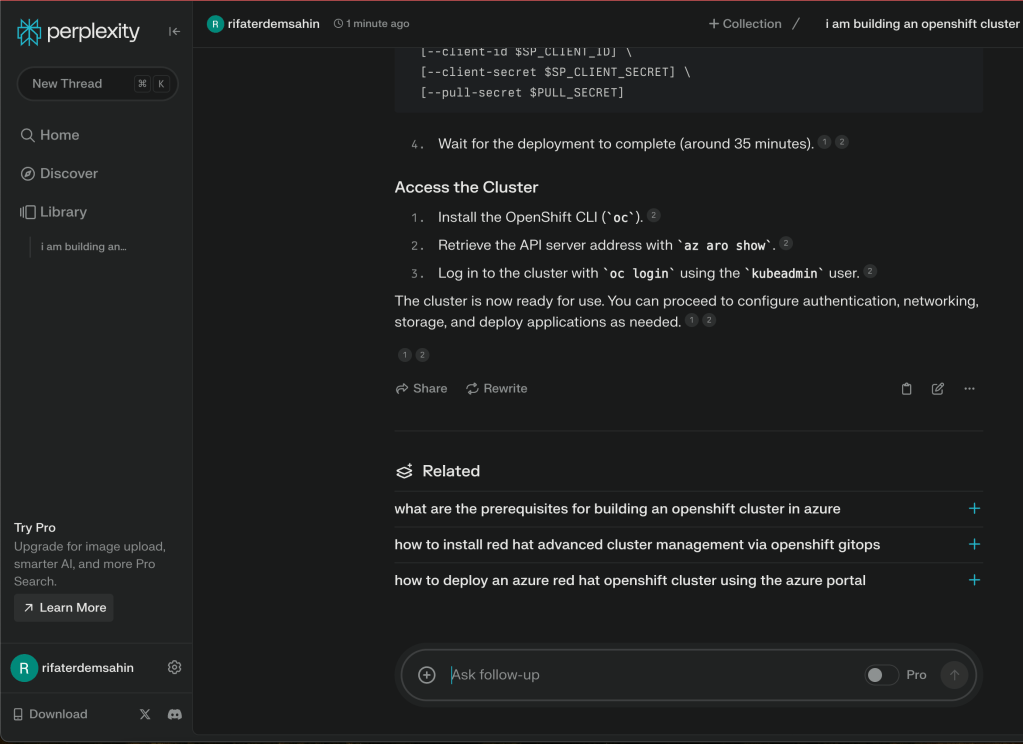
Task: Expand plus for prerequisites question
Action: (974, 508)
